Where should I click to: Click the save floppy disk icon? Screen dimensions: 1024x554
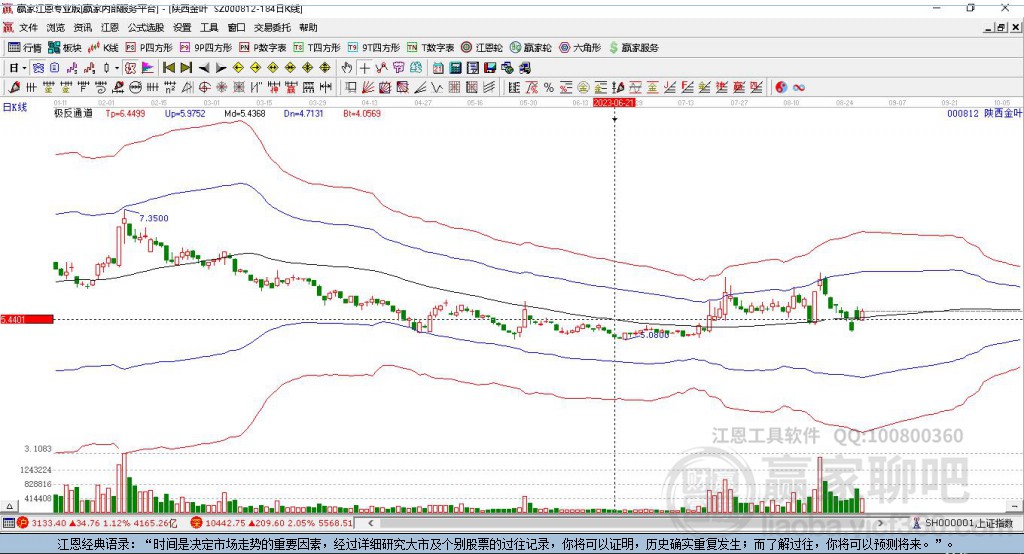[x=490, y=68]
